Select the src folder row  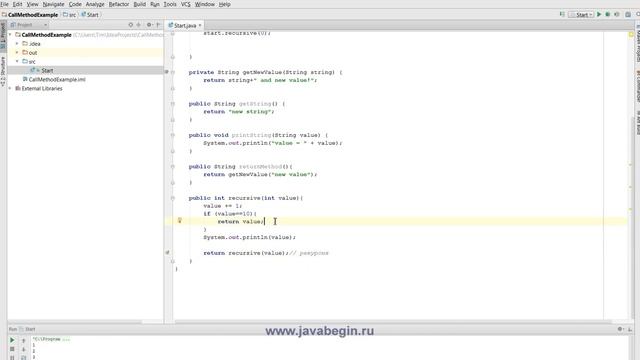(x=85, y=62)
